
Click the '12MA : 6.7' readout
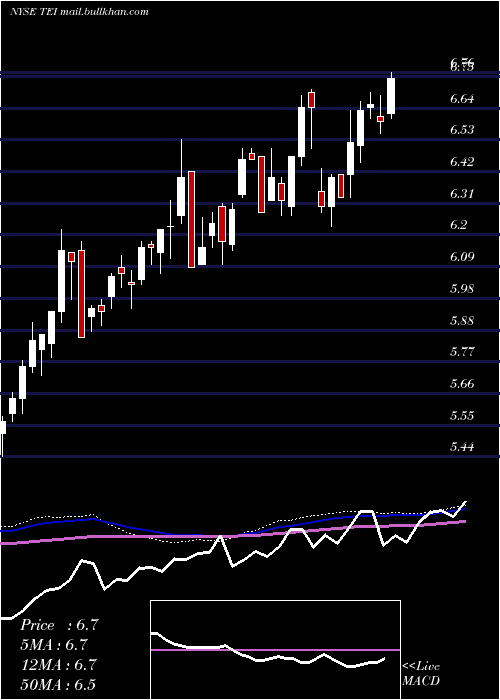58,665
